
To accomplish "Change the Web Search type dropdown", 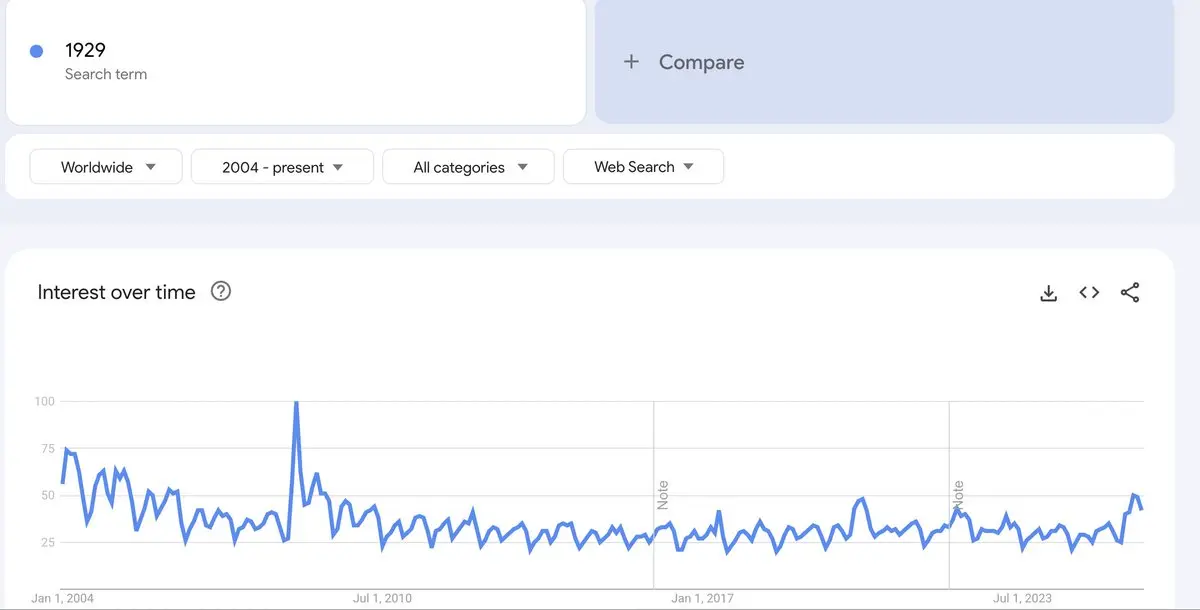I will (x=643, y=167).
